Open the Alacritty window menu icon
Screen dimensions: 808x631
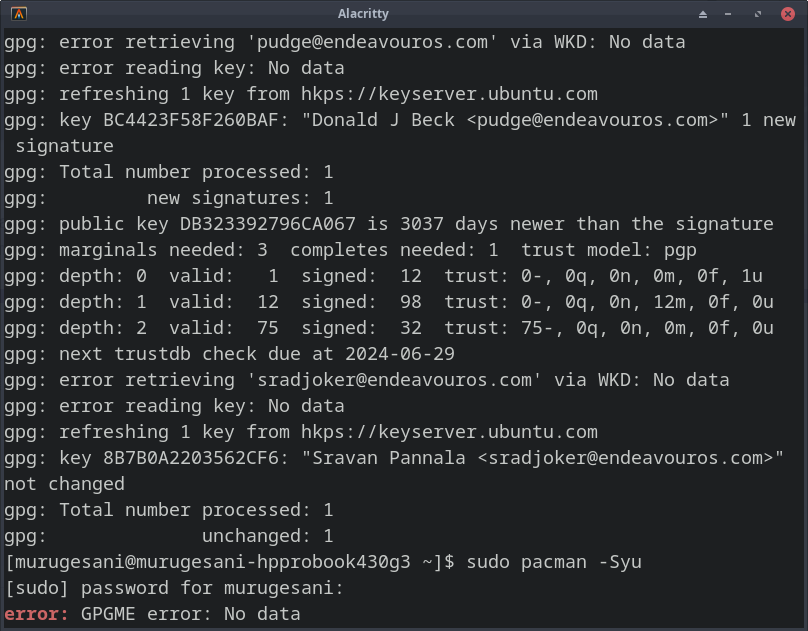(19, 14)
